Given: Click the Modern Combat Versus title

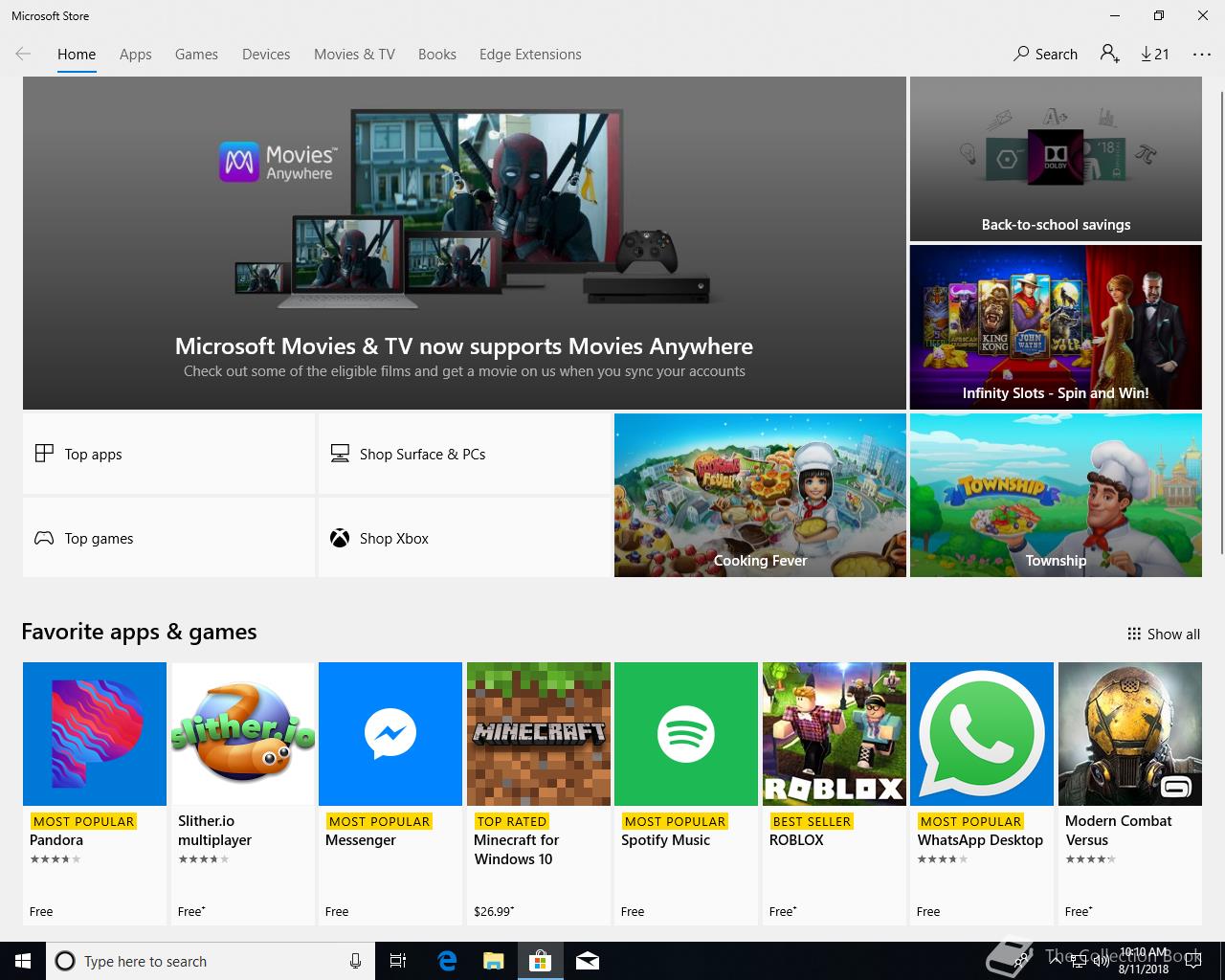Looking at the screenshot, I should pos(1118,831).
